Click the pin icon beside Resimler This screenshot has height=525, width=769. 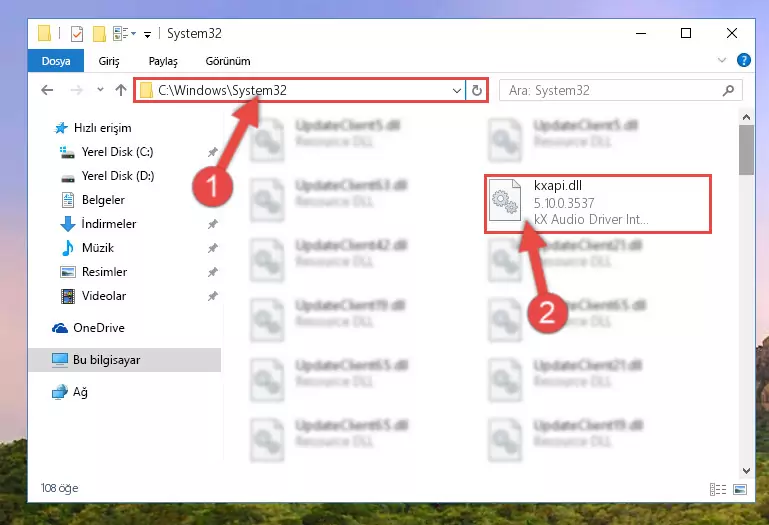click(212, 272)
